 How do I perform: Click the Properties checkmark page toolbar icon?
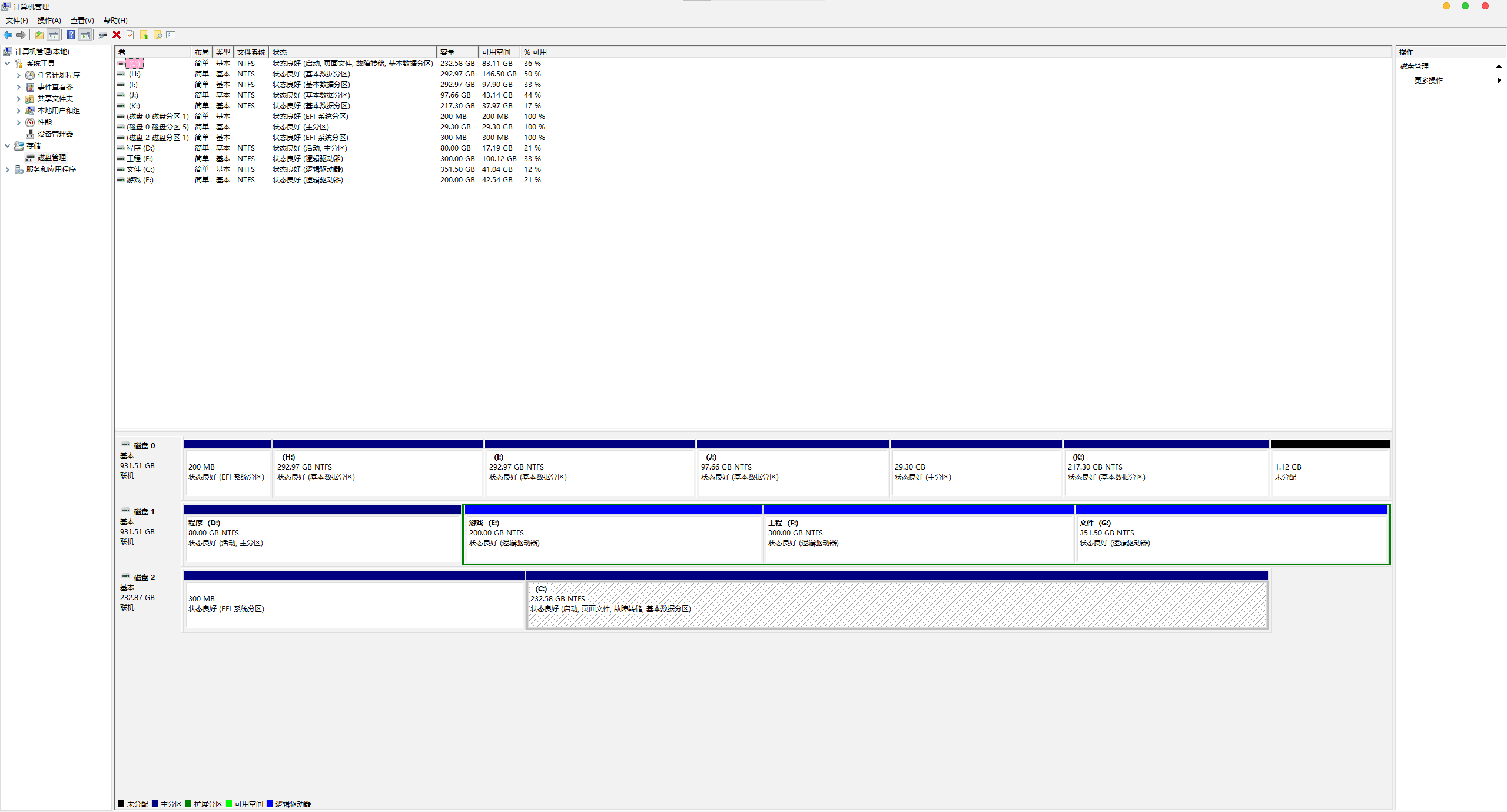130,35
